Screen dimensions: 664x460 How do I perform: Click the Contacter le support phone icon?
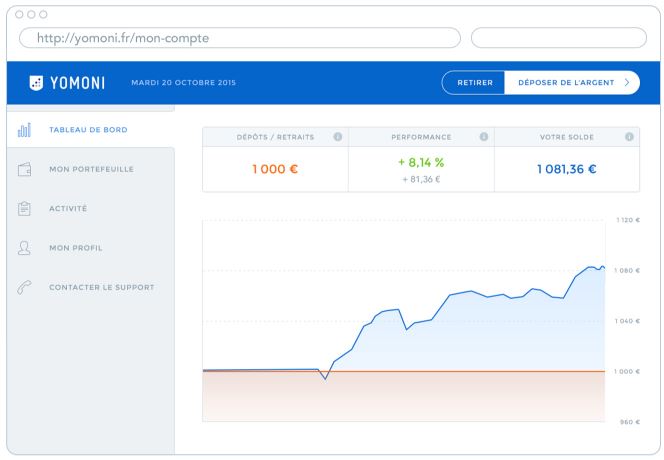[24, 287]
